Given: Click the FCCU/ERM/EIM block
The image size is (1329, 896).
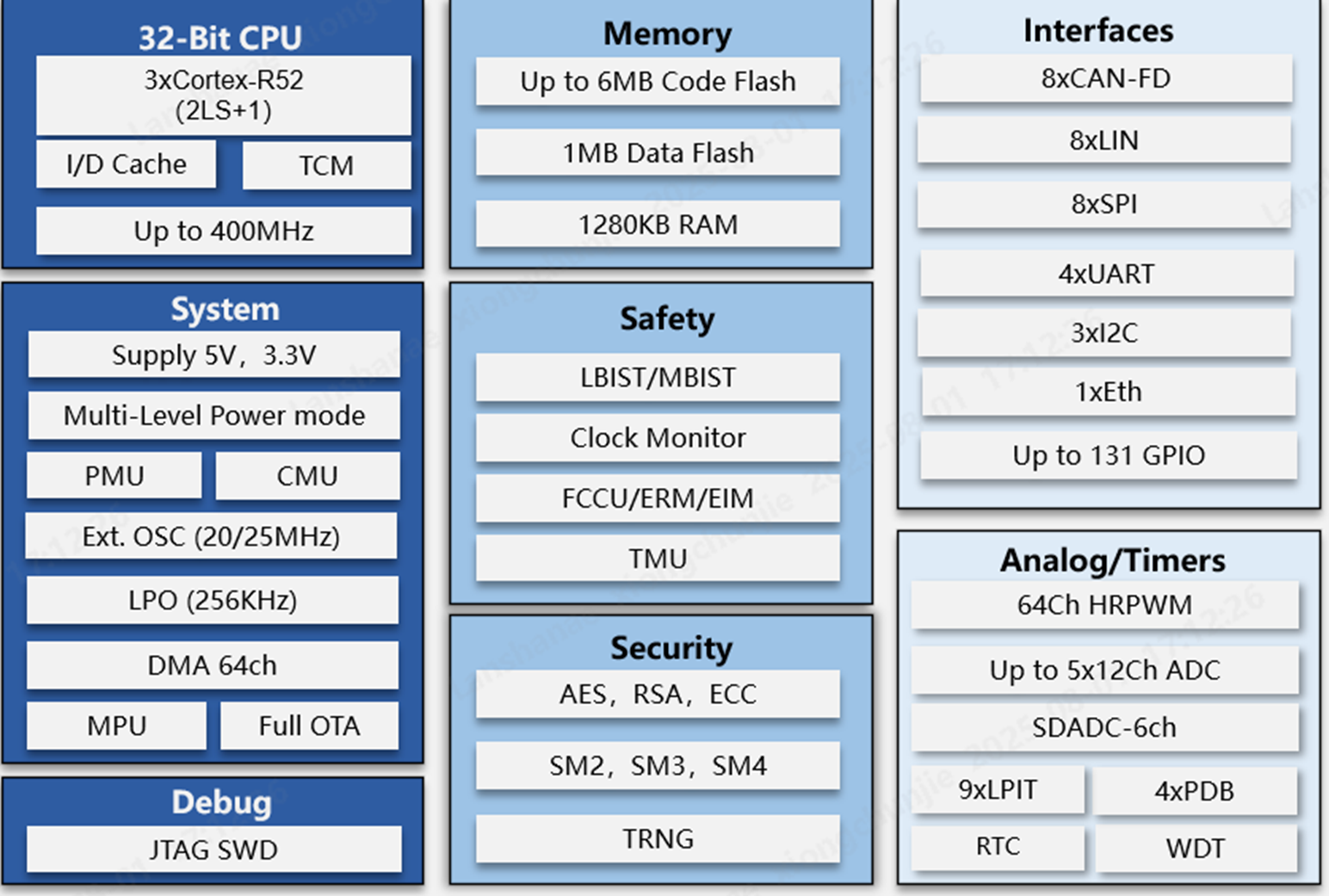Looking at the screenshot, I should pos(658,498).
